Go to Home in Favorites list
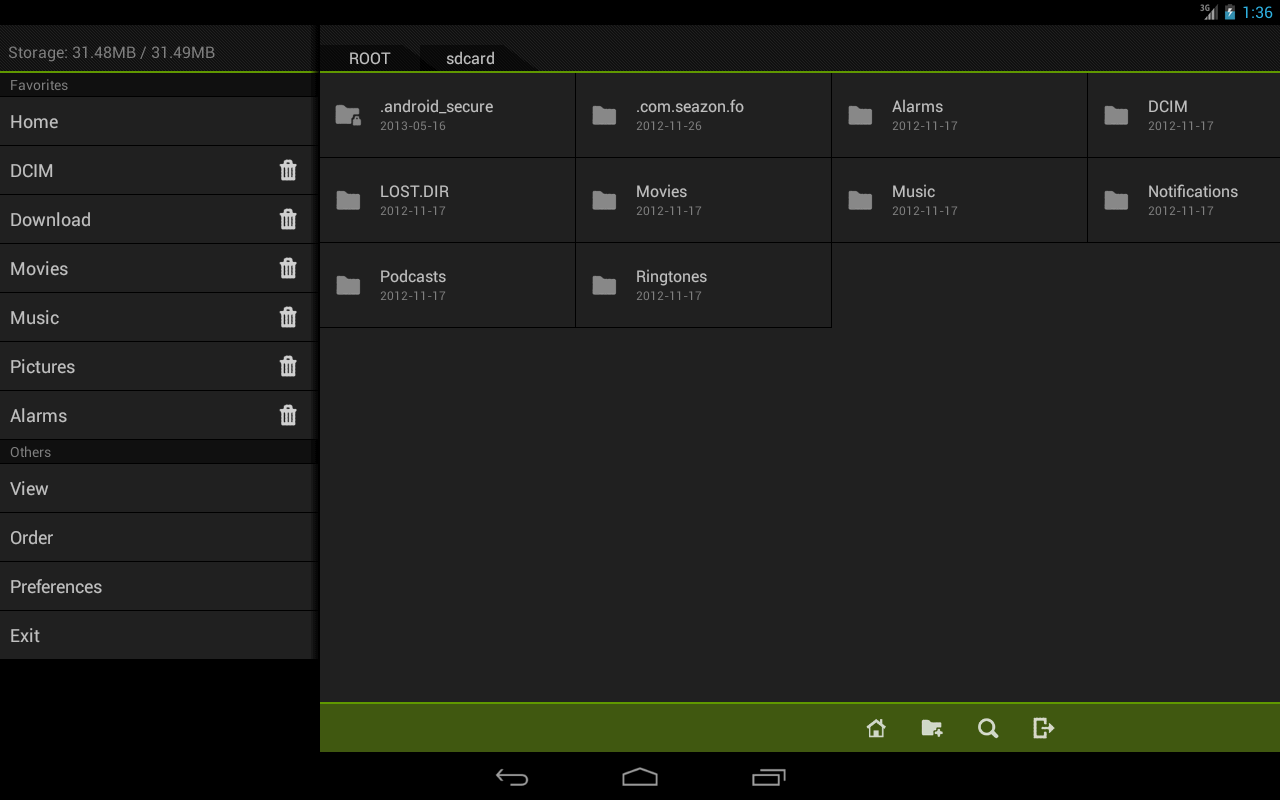1280x800 pixels. pos(158,121)
